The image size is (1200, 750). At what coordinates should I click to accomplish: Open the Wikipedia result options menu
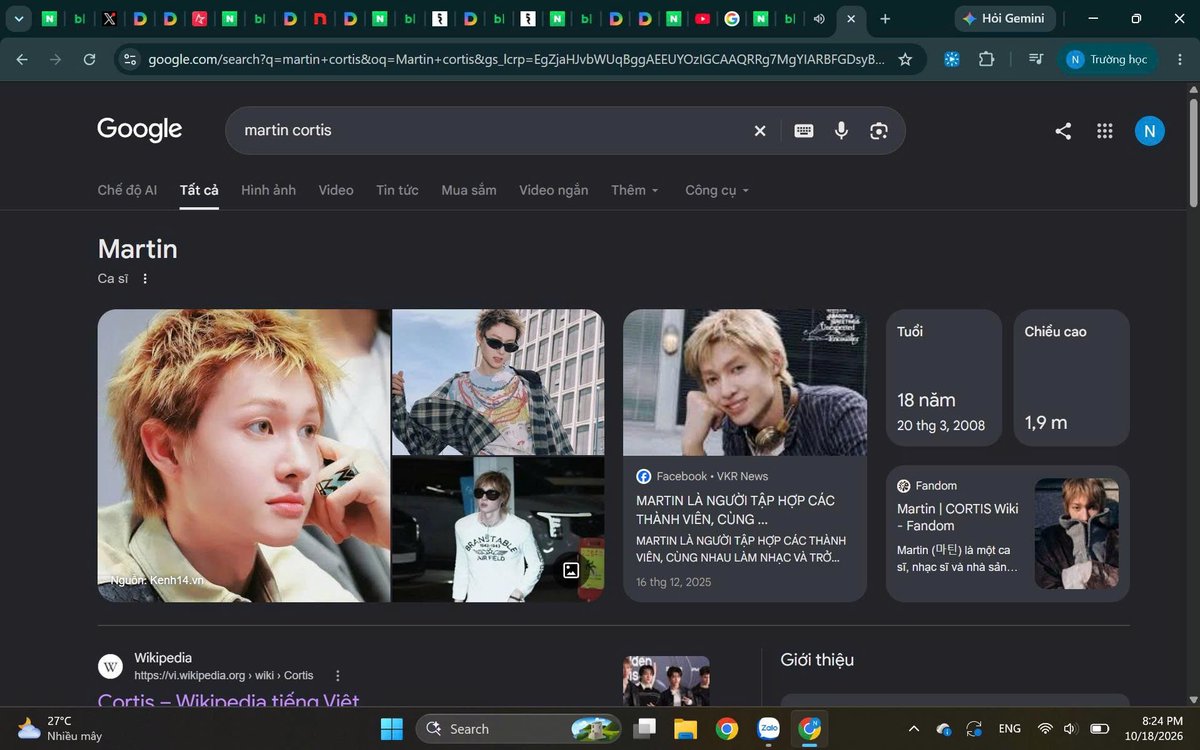point(337,675)
